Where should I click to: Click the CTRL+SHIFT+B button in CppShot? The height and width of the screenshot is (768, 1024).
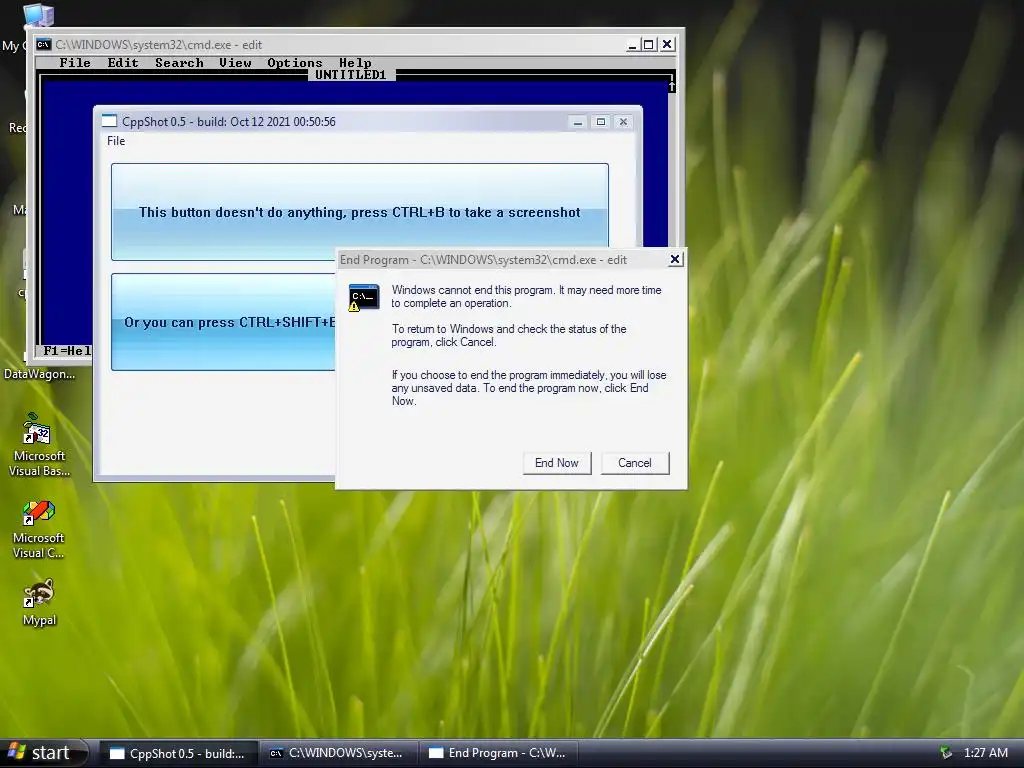point(223,322)
